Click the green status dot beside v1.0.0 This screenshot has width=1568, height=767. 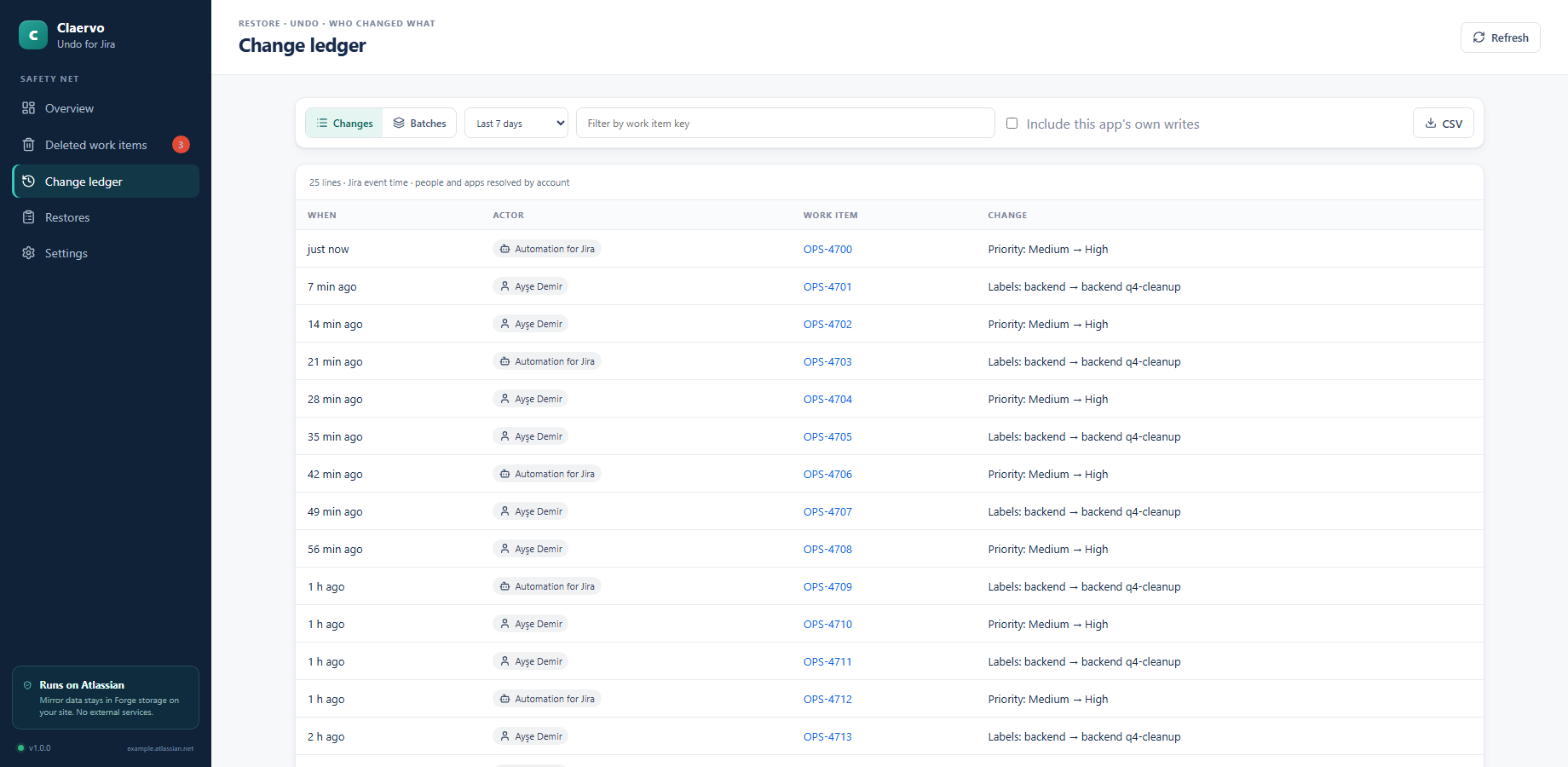[21, 748]
